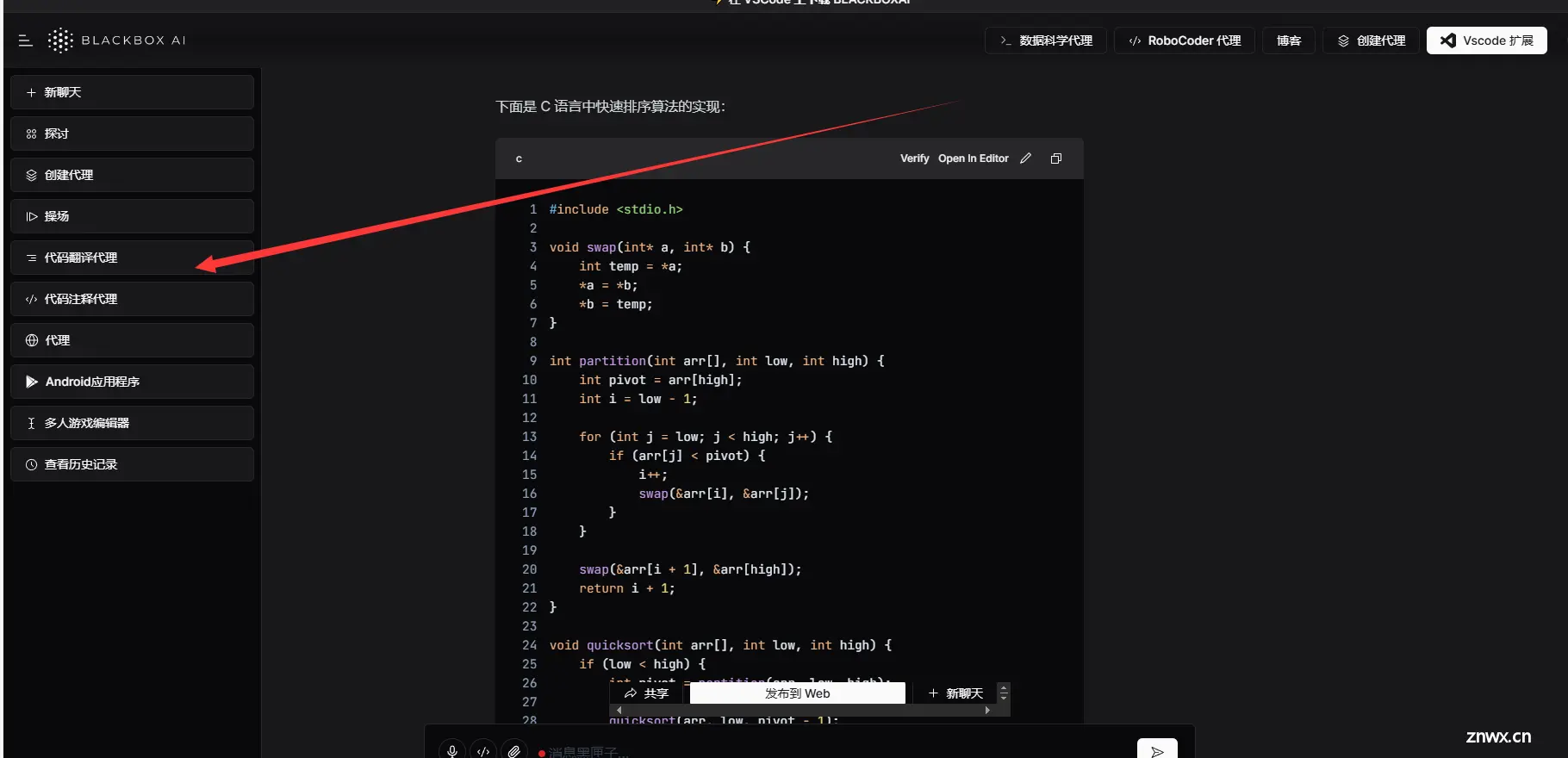
Task: Click code line 'void swap(int* a, int* b) {'
Action: pyautogui.click(x=650, y=247)
